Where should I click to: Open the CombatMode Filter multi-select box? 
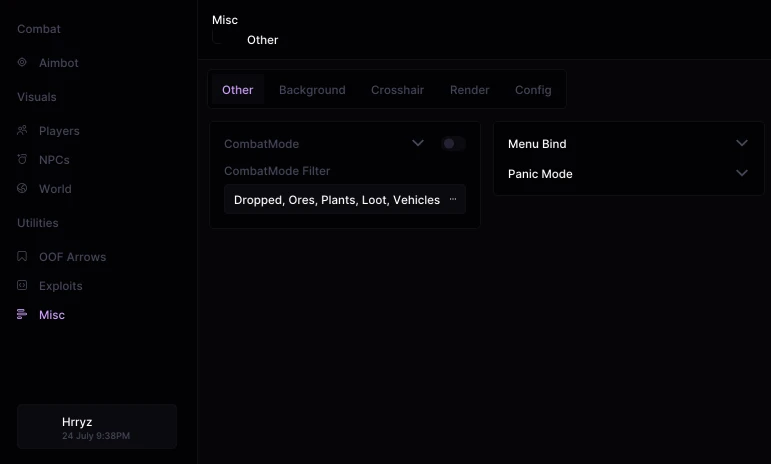(x=345, y=199)
